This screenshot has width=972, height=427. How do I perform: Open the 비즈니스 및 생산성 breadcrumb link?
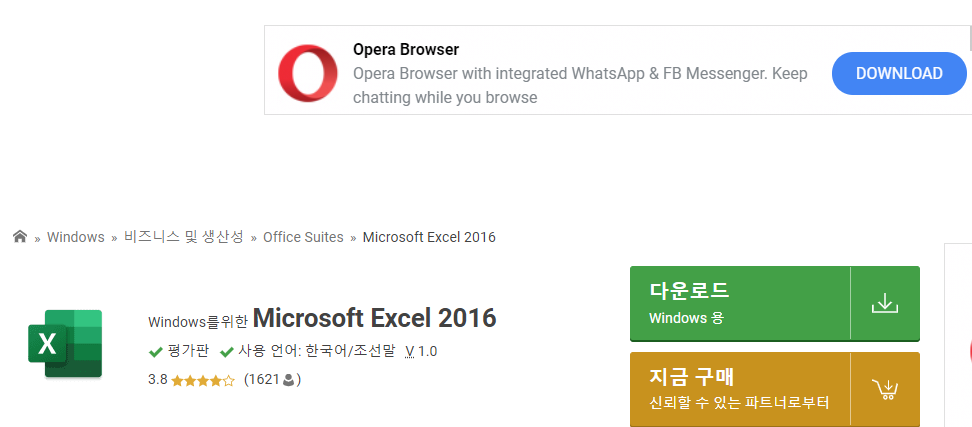point(183,237)
